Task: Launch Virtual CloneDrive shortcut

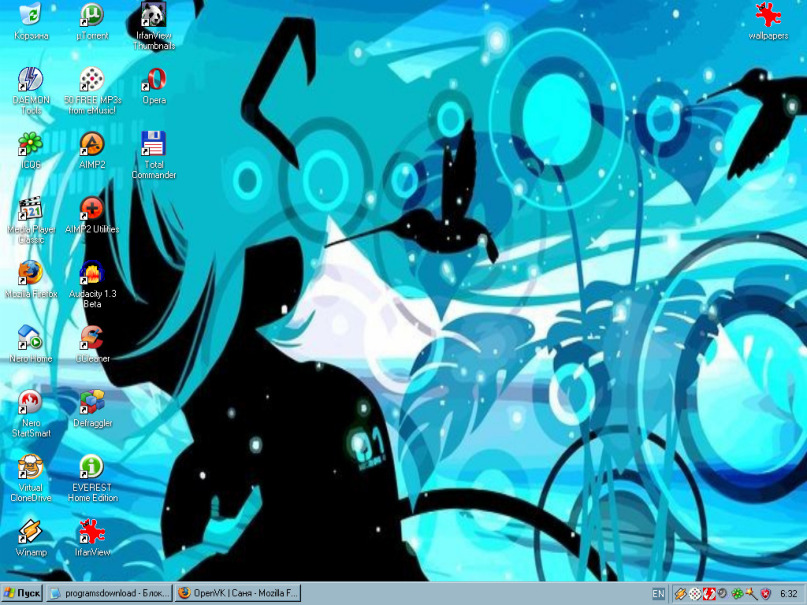Action: coord(31,478)
